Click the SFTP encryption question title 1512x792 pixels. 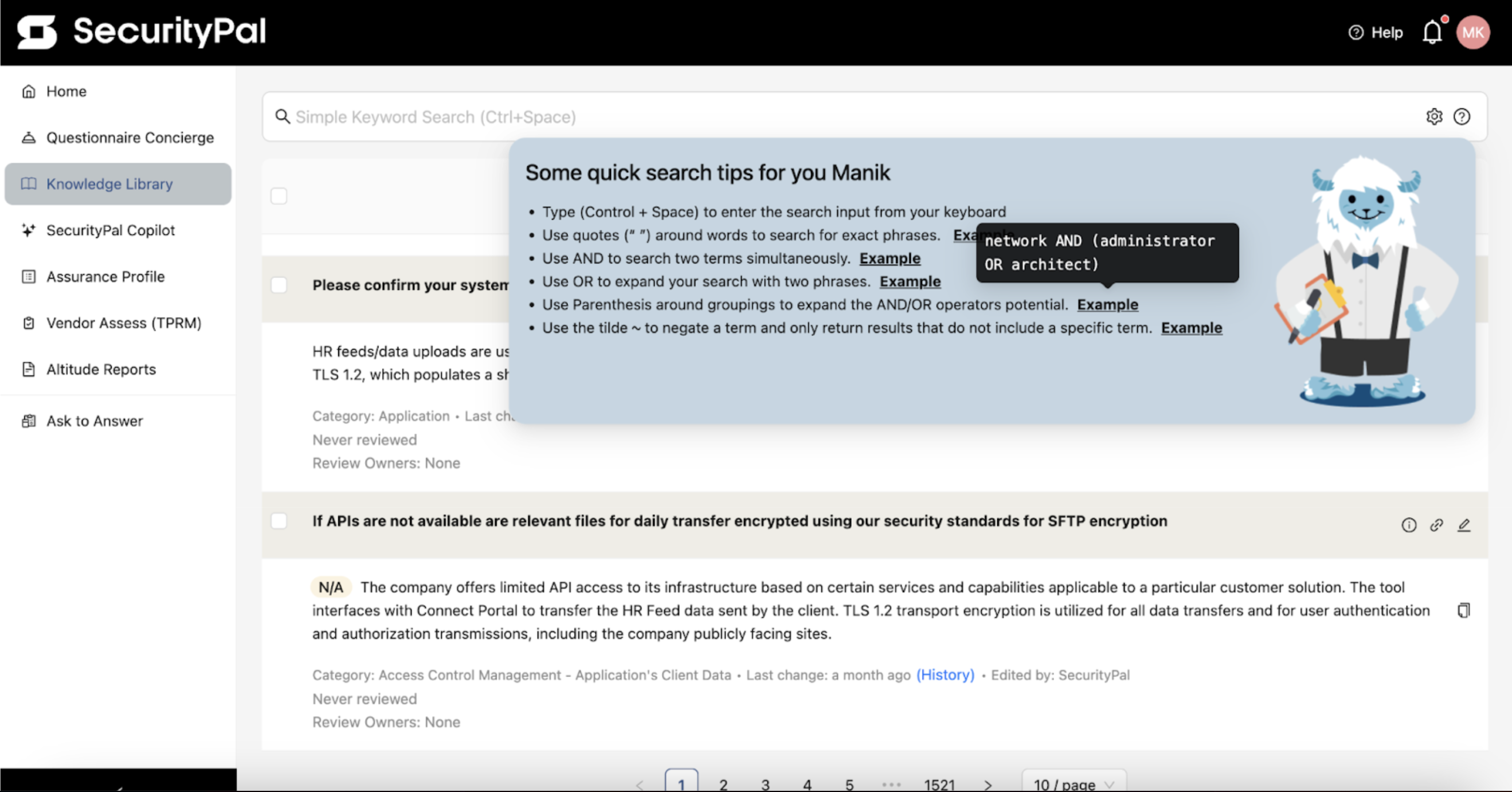pyautogui.click(x=739, y=521)
